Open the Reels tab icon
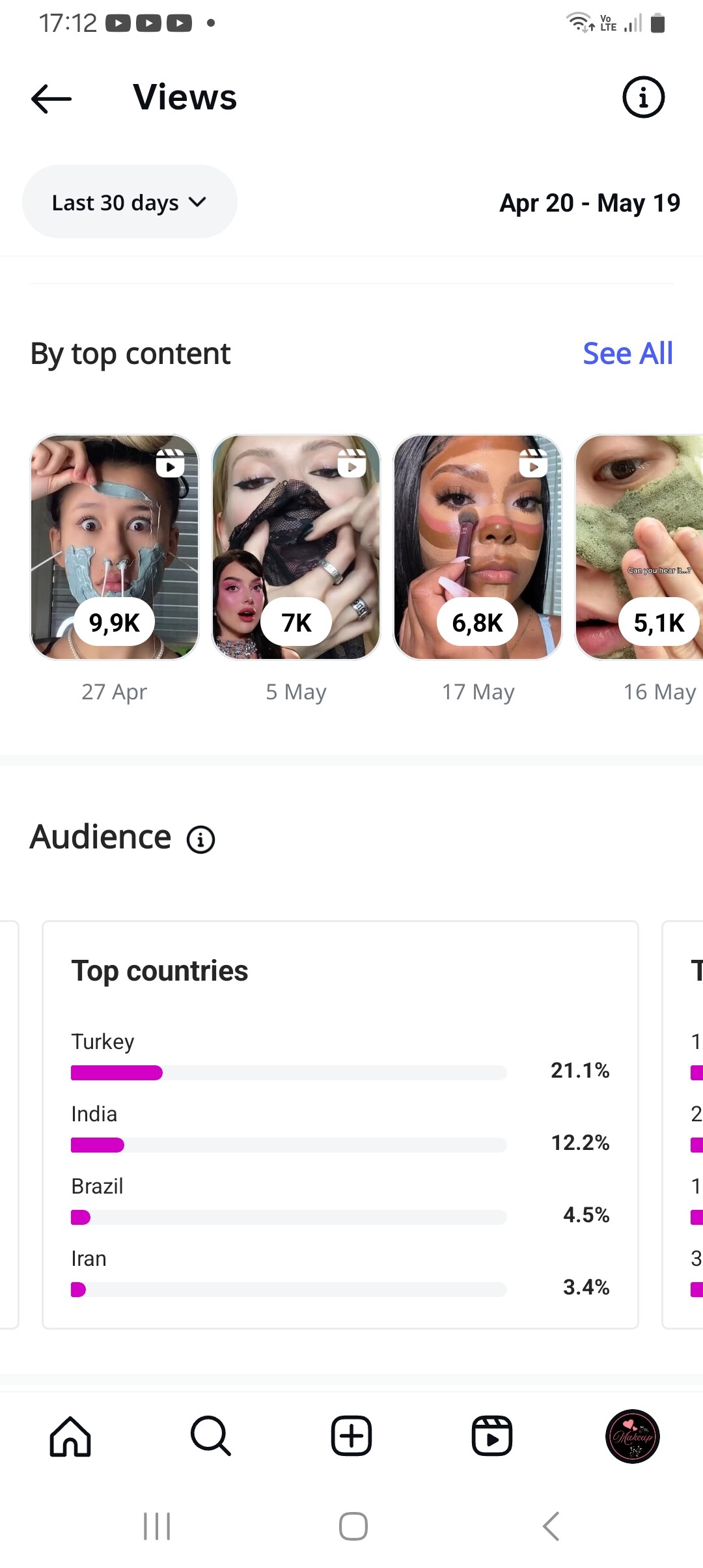 click(492, 1436)
